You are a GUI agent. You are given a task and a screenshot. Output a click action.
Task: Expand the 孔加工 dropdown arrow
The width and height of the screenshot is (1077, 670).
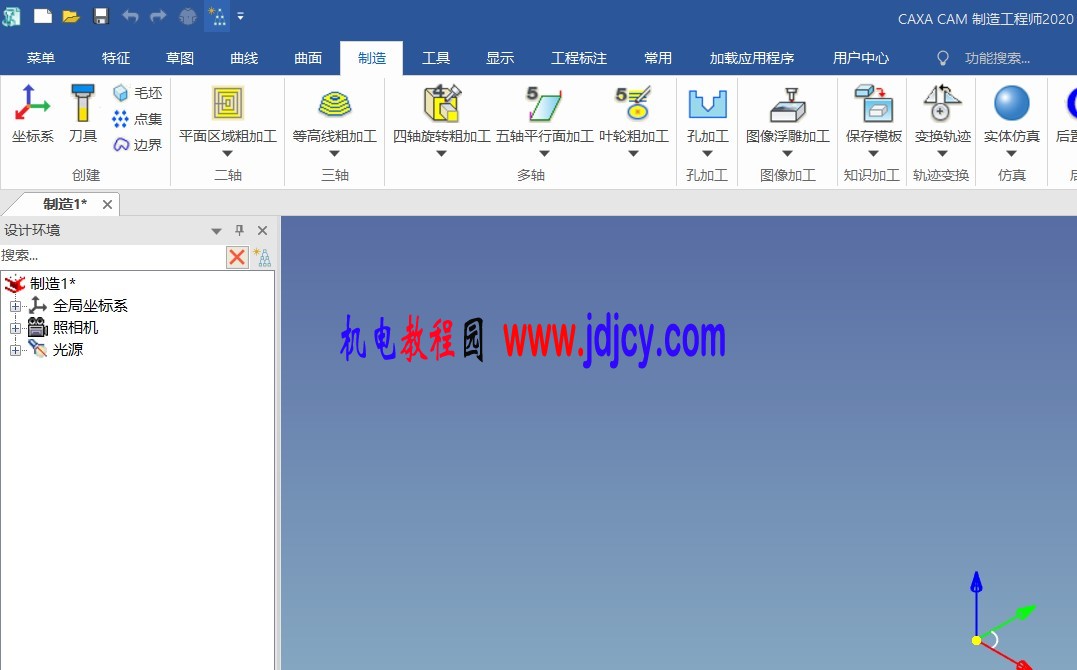[x=707, y=153]
